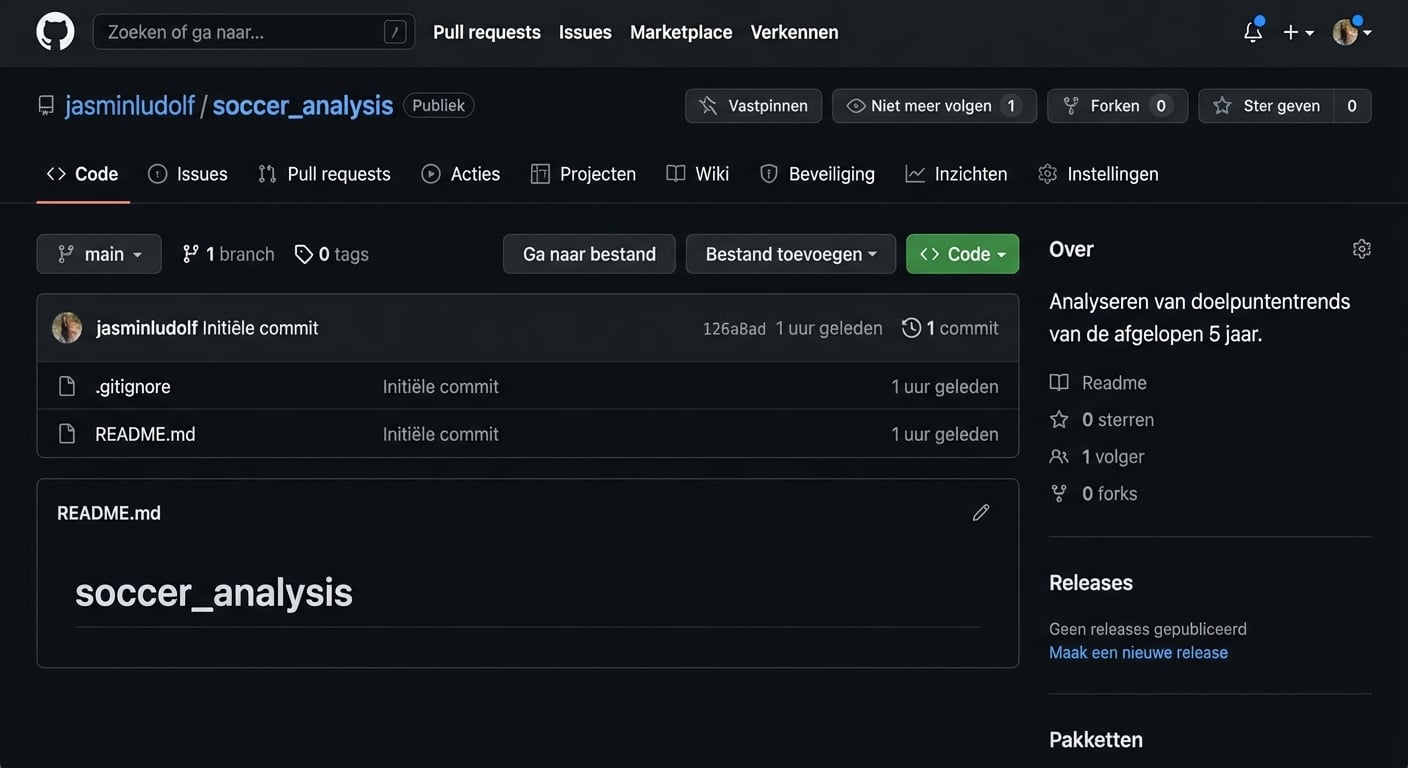
Task: Toggle Ster geven for this repo
Action: (x=1267, y=106)
